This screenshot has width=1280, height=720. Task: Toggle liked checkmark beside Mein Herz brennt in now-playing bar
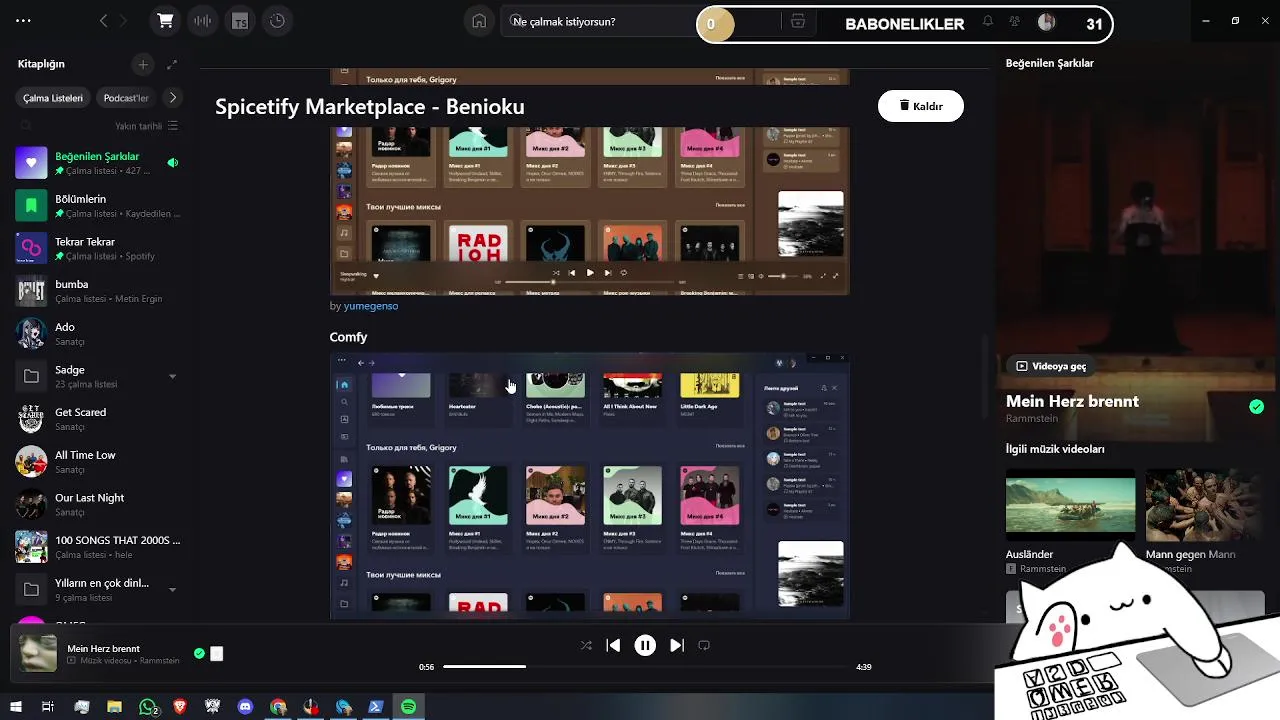pos(199,653)
